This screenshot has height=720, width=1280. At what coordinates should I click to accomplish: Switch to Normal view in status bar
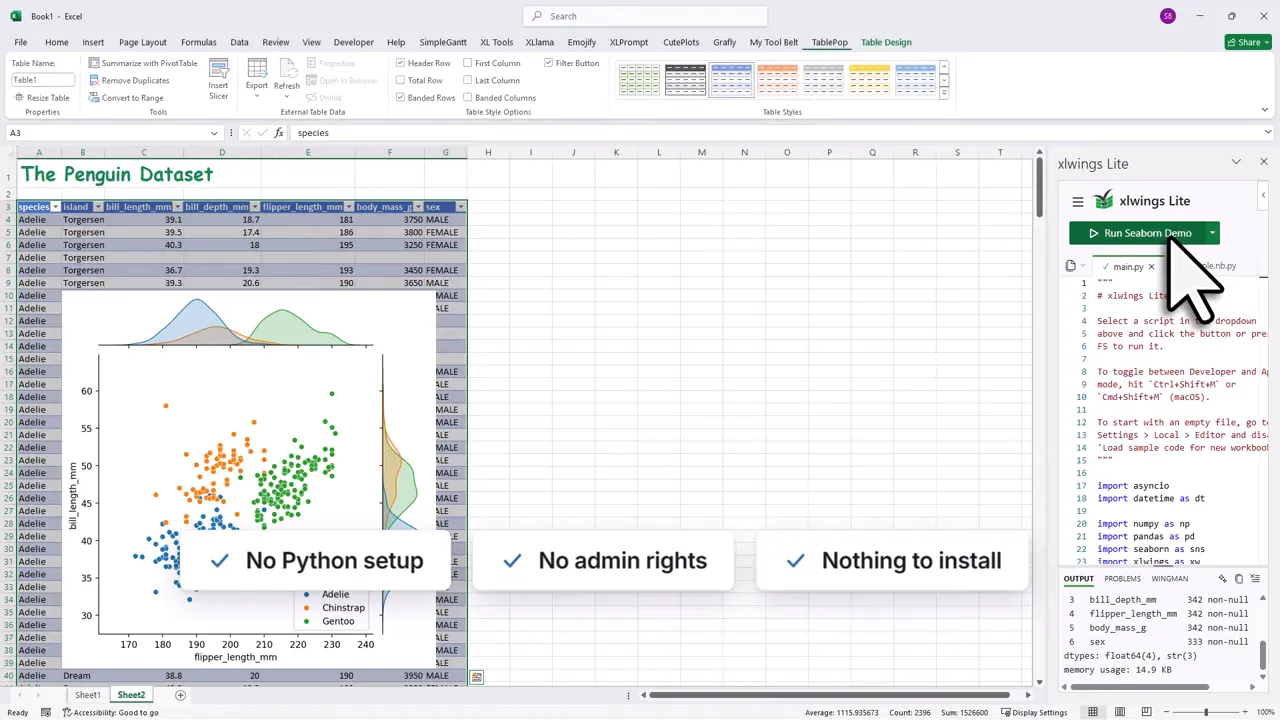coord(1093,712)
